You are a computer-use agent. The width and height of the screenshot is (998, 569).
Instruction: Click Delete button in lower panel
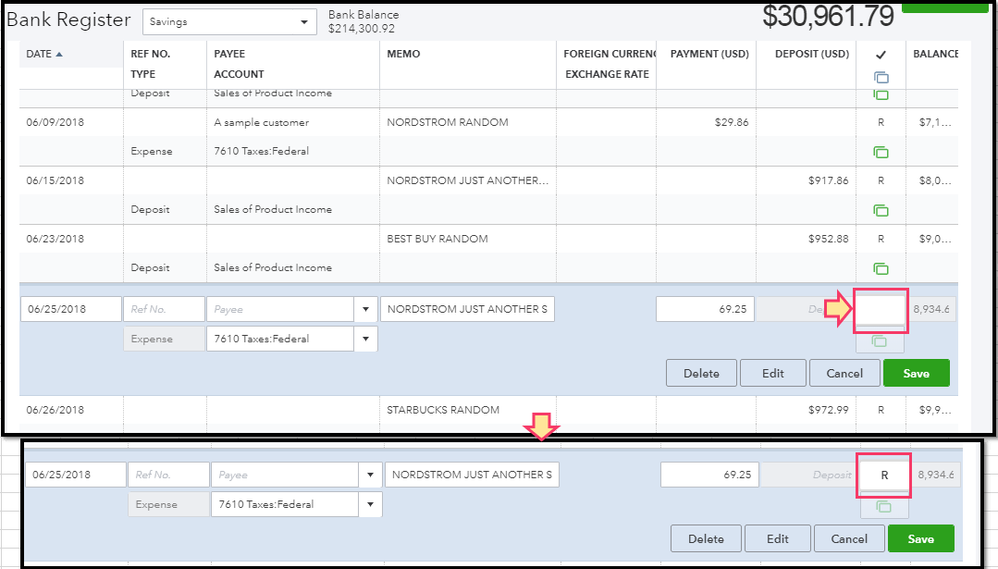[x=706, y=539]
